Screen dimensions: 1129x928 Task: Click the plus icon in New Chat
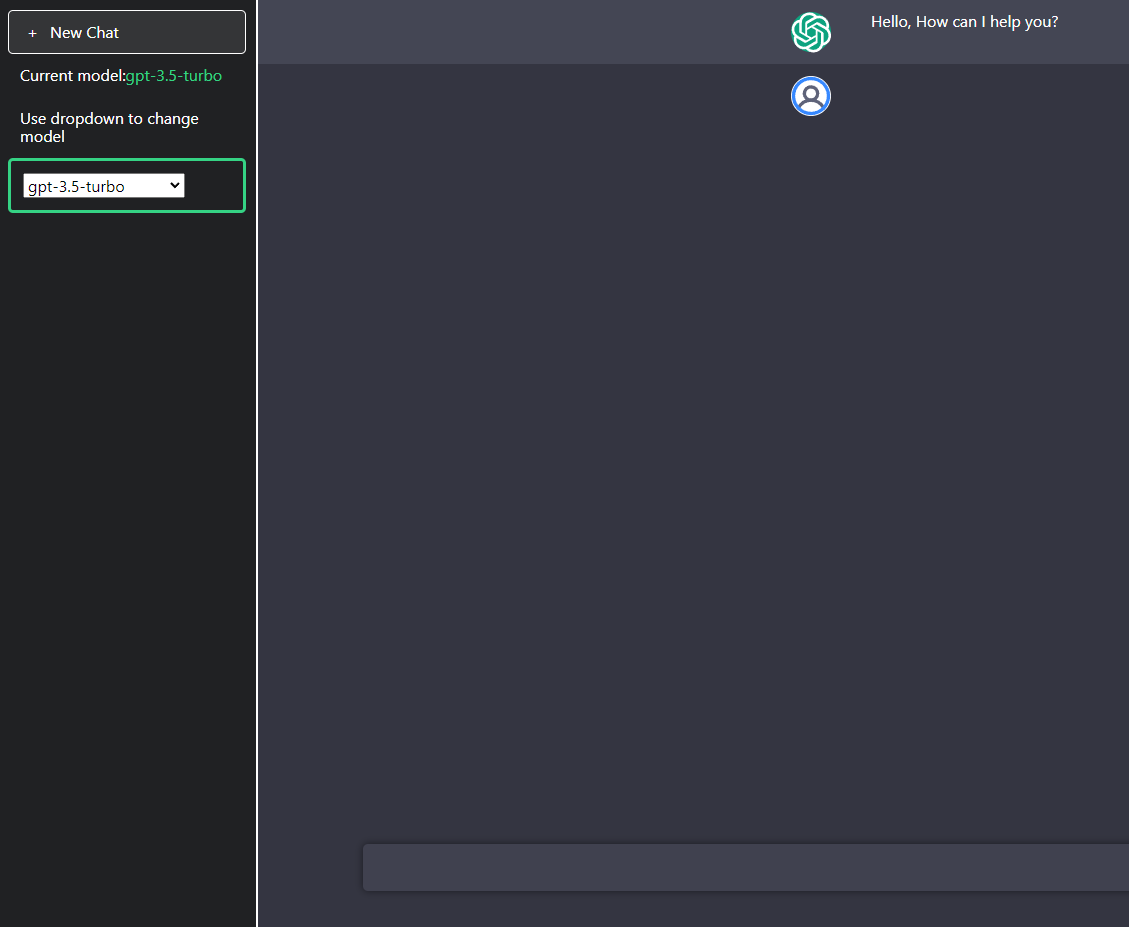coord(32,33)
